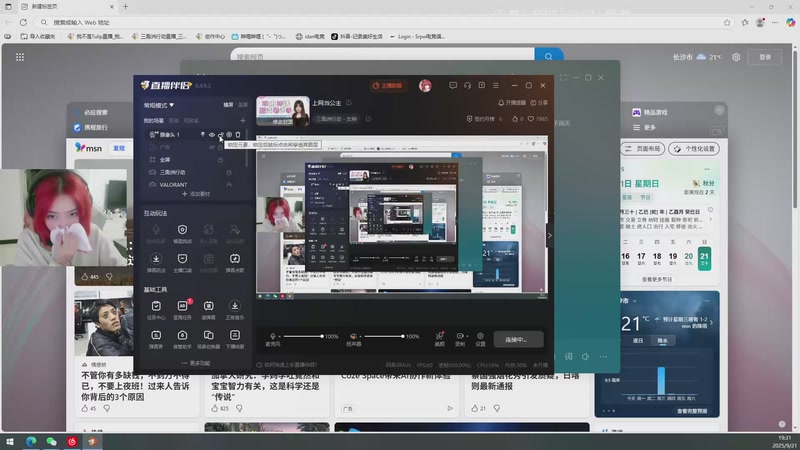Pin 摄像头 1 source to top

pyautogui.click(x=203, y=135)
